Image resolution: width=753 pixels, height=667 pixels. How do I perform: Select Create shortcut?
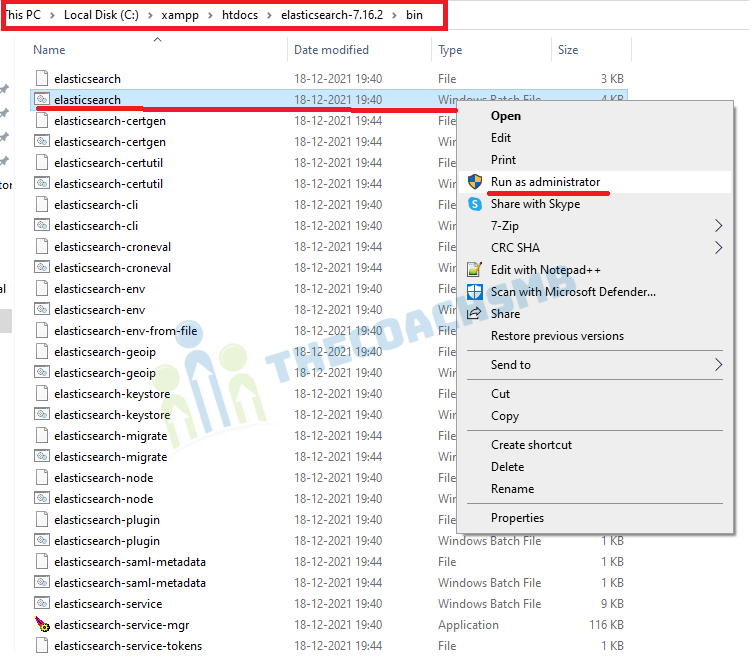(531, 445)
